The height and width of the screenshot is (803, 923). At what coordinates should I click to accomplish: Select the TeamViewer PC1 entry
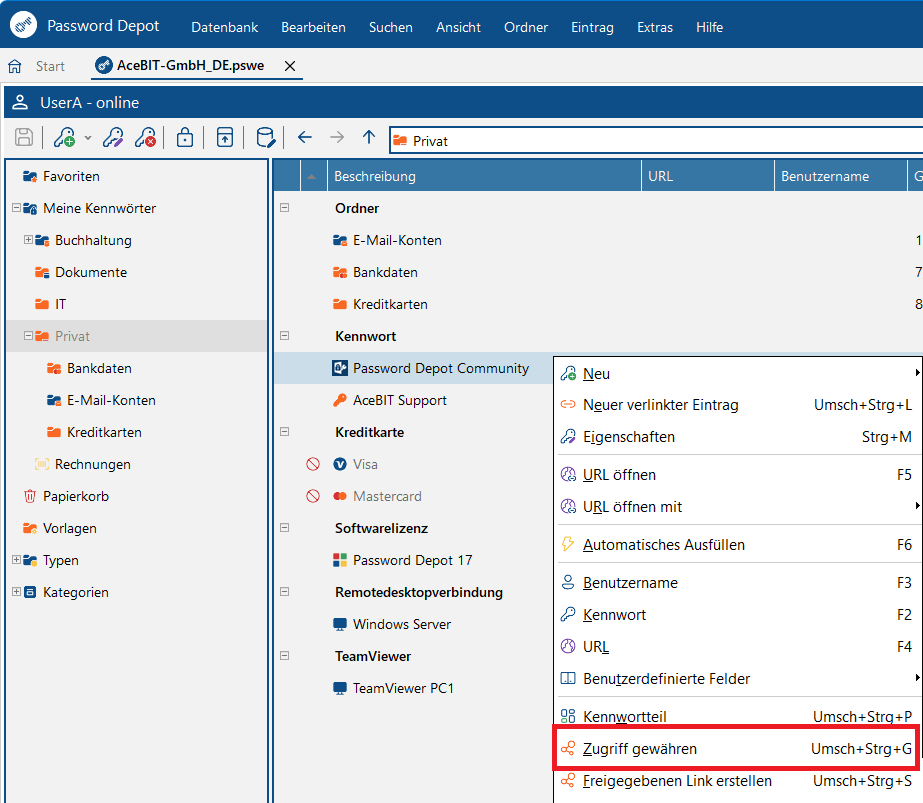click(x=403, y=688)
